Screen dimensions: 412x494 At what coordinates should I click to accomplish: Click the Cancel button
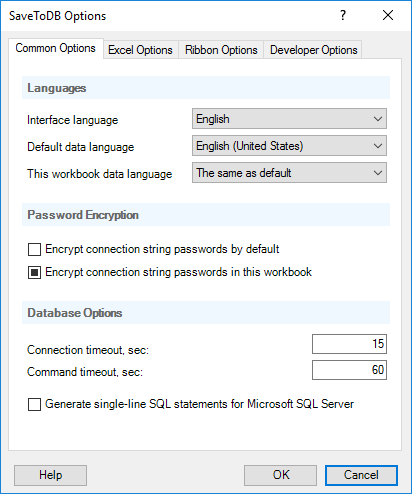point(361,475)
